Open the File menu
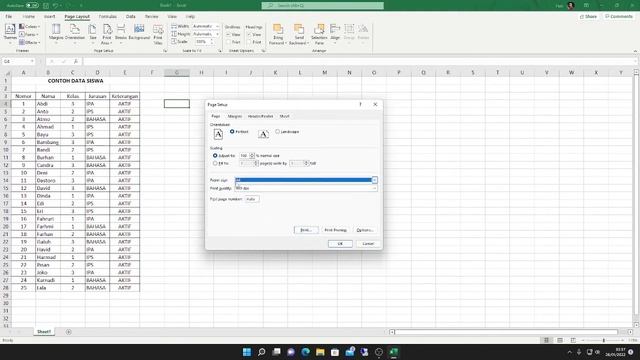The image size is (640, 360). 9,17
